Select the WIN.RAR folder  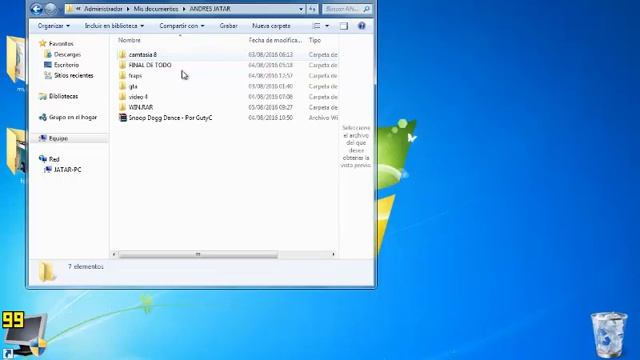(x=141, y=107)
